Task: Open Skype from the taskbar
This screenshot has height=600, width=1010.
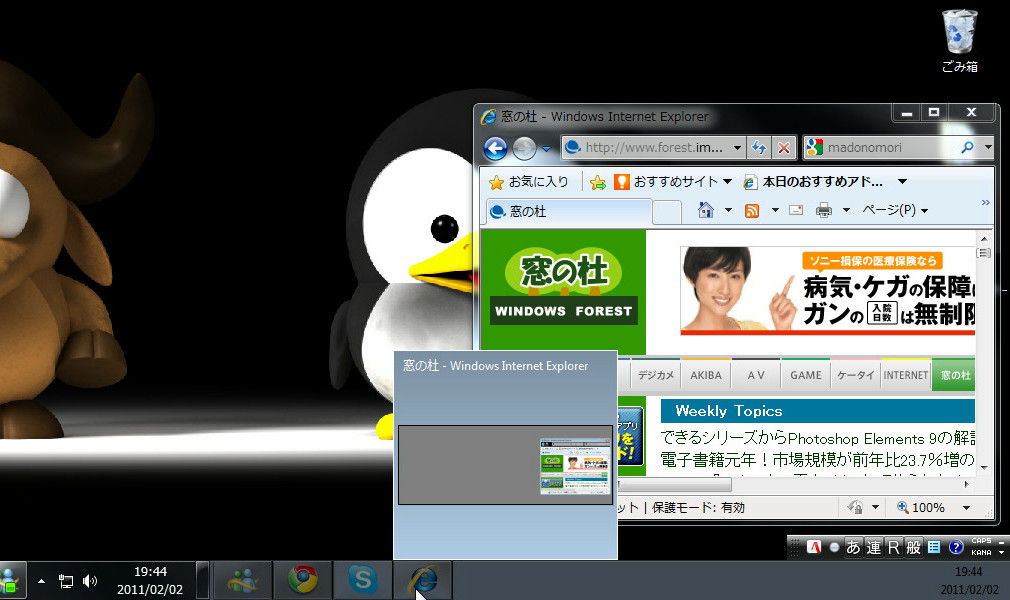Action: pyautogui.click(x=363, y=580)
